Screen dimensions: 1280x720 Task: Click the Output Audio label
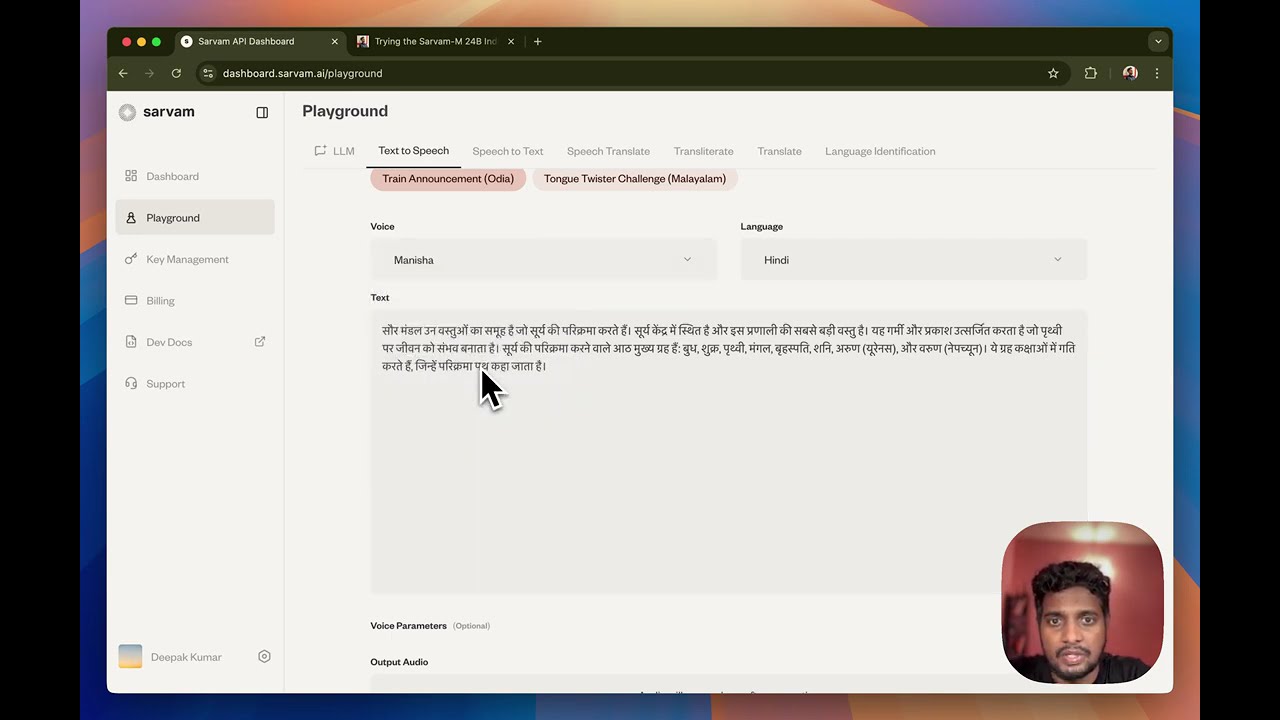pyautogui.click(x=399, y=662)
